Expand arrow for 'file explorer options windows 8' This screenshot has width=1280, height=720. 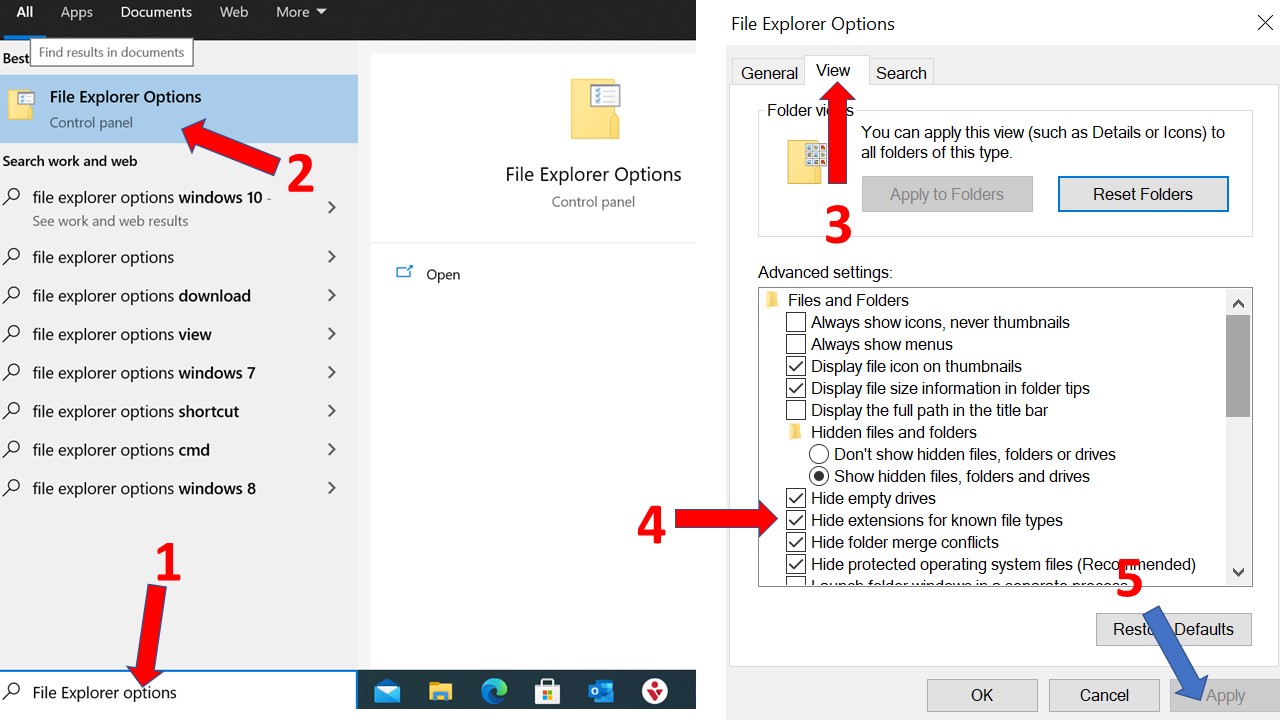tap(332, 488)
